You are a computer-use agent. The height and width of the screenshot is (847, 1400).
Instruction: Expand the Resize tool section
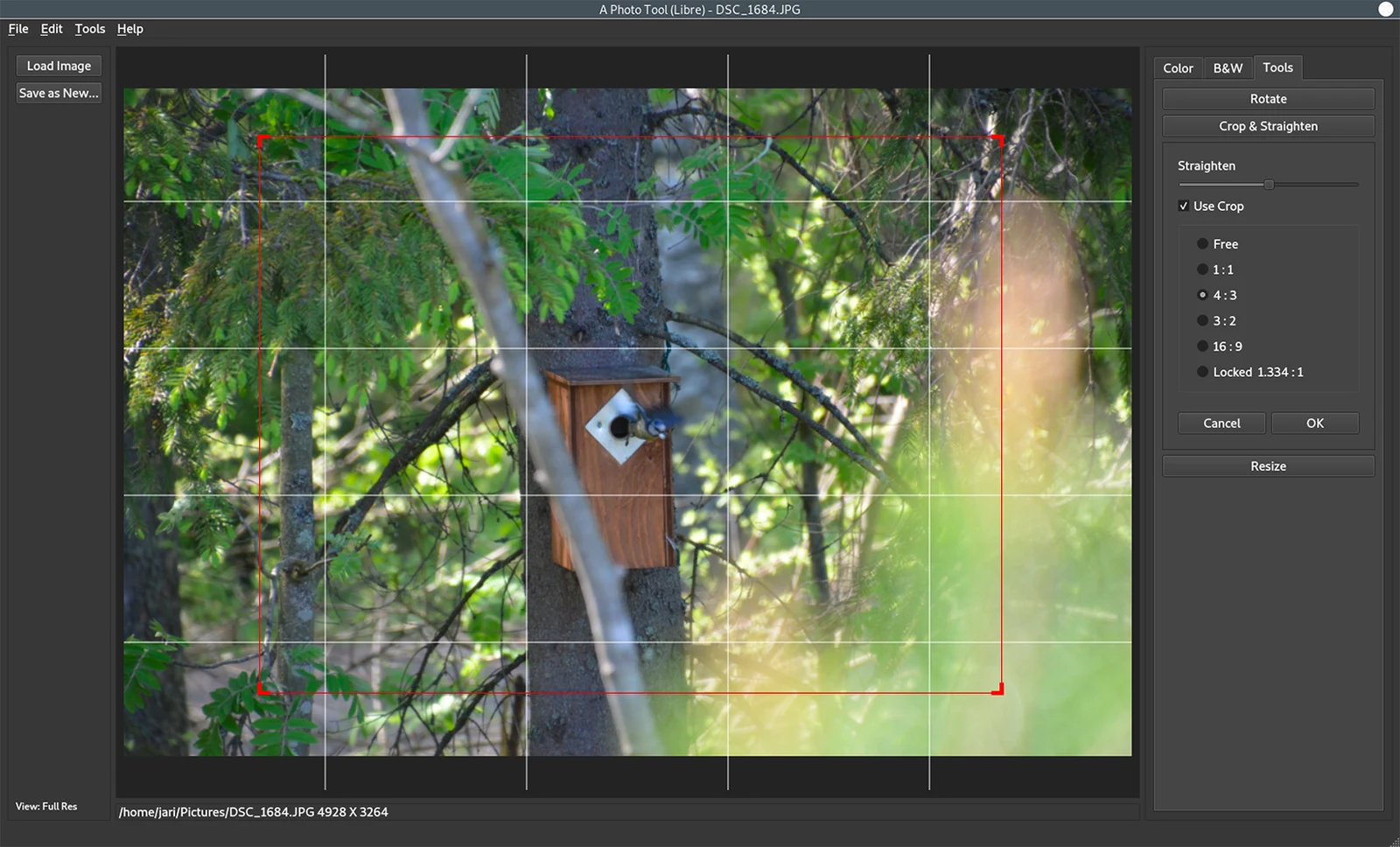[1268, 466]
